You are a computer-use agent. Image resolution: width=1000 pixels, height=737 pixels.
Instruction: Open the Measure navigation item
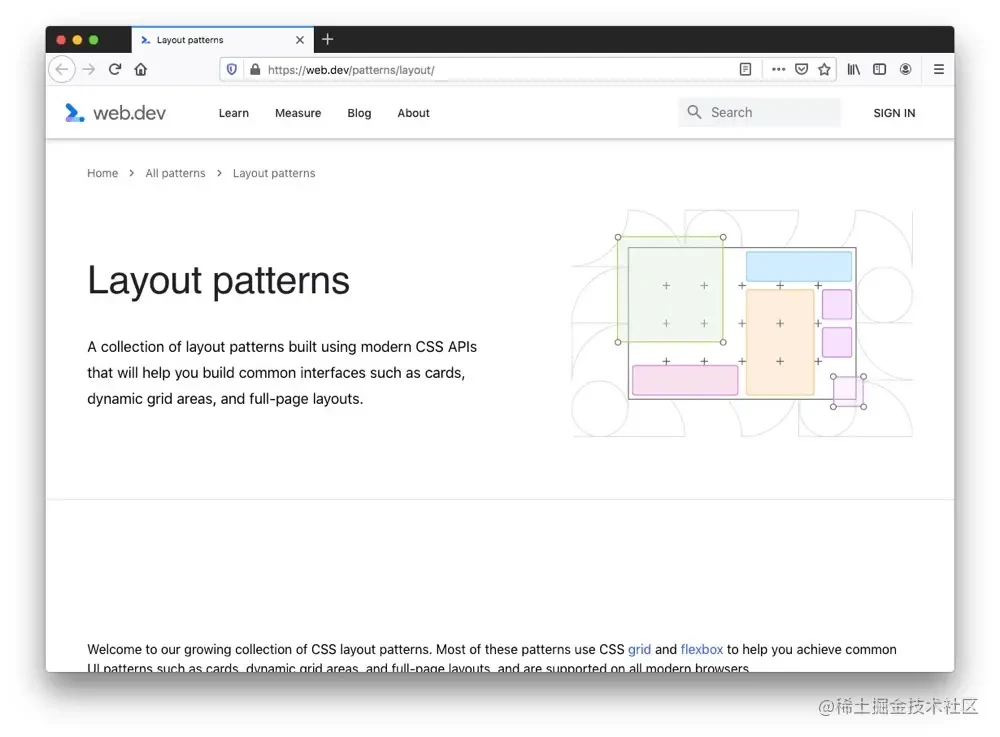click(298, 113)
